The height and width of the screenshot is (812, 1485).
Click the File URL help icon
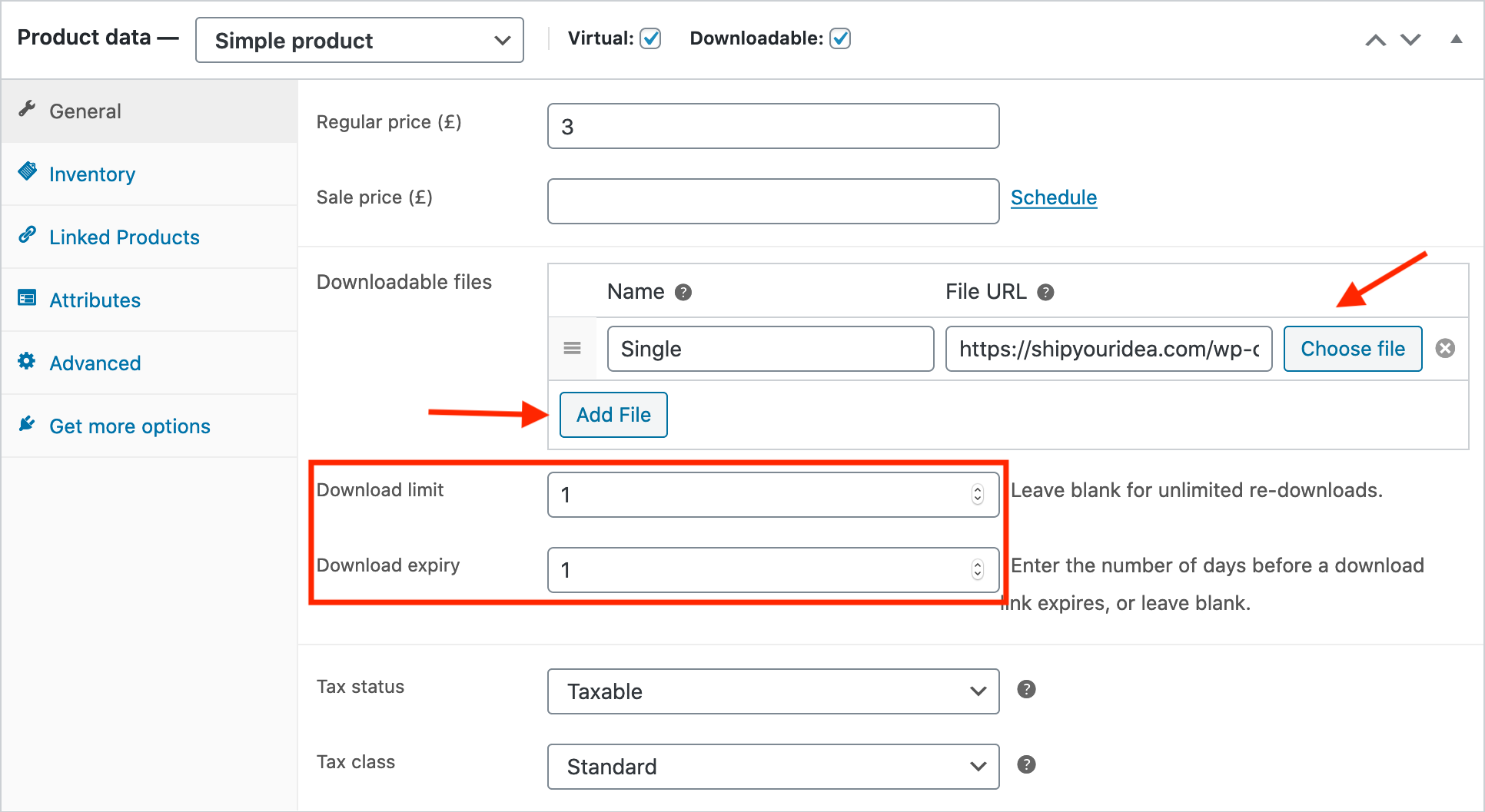1045,292
